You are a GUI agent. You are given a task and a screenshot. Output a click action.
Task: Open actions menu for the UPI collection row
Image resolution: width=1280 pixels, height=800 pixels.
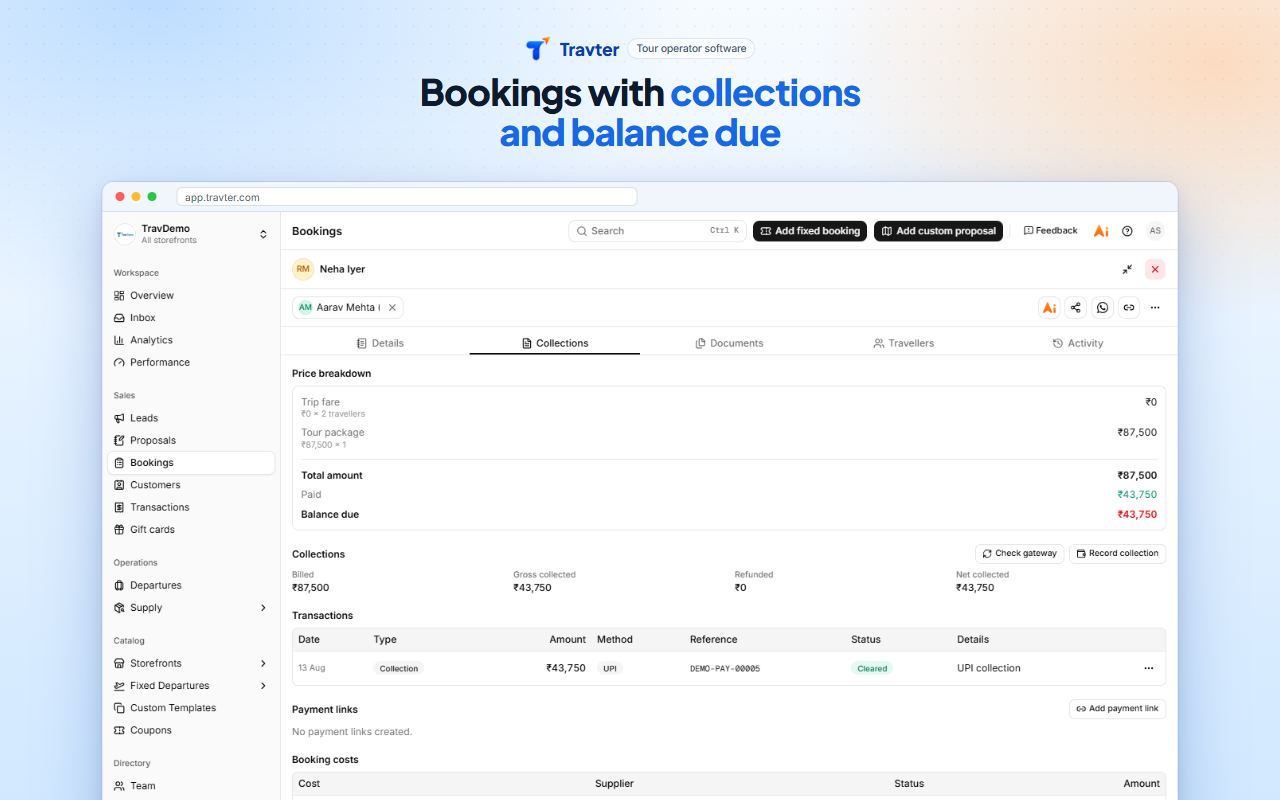point(1149,668)
